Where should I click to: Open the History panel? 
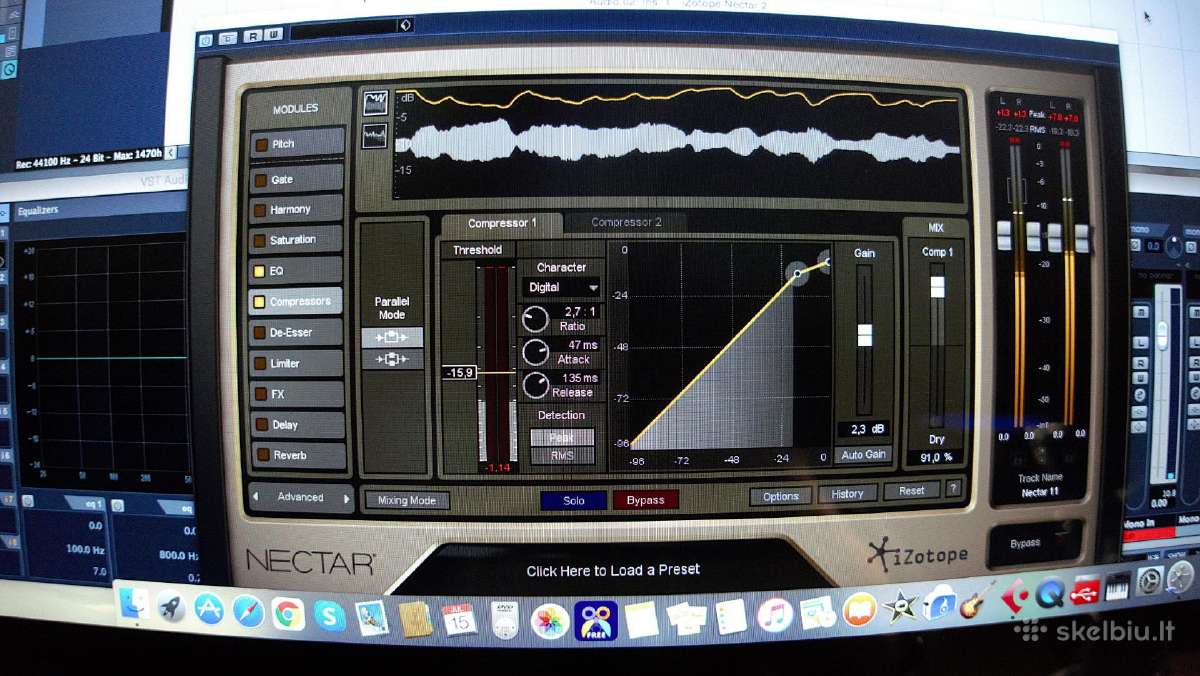click(848, 493)
